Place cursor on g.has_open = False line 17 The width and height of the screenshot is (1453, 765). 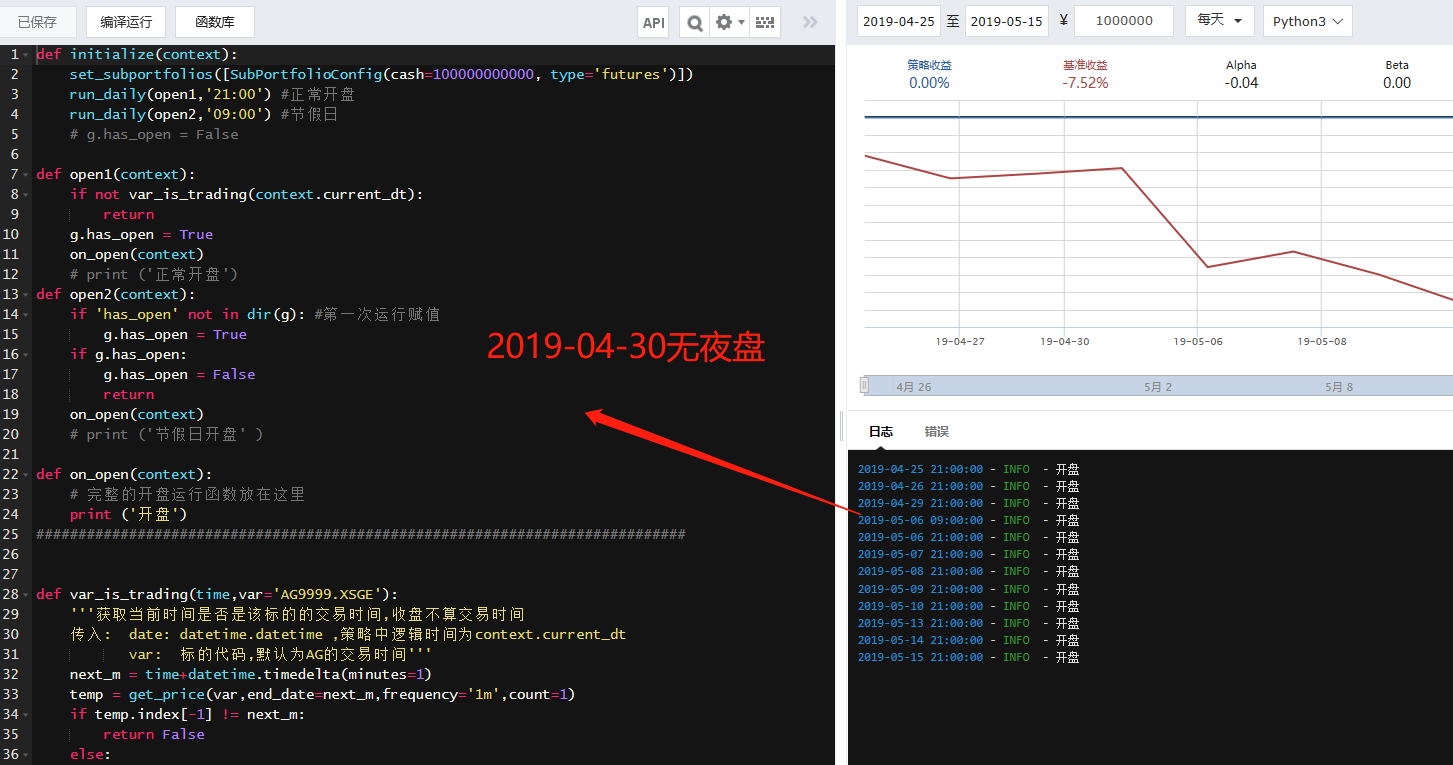point(179,374)
